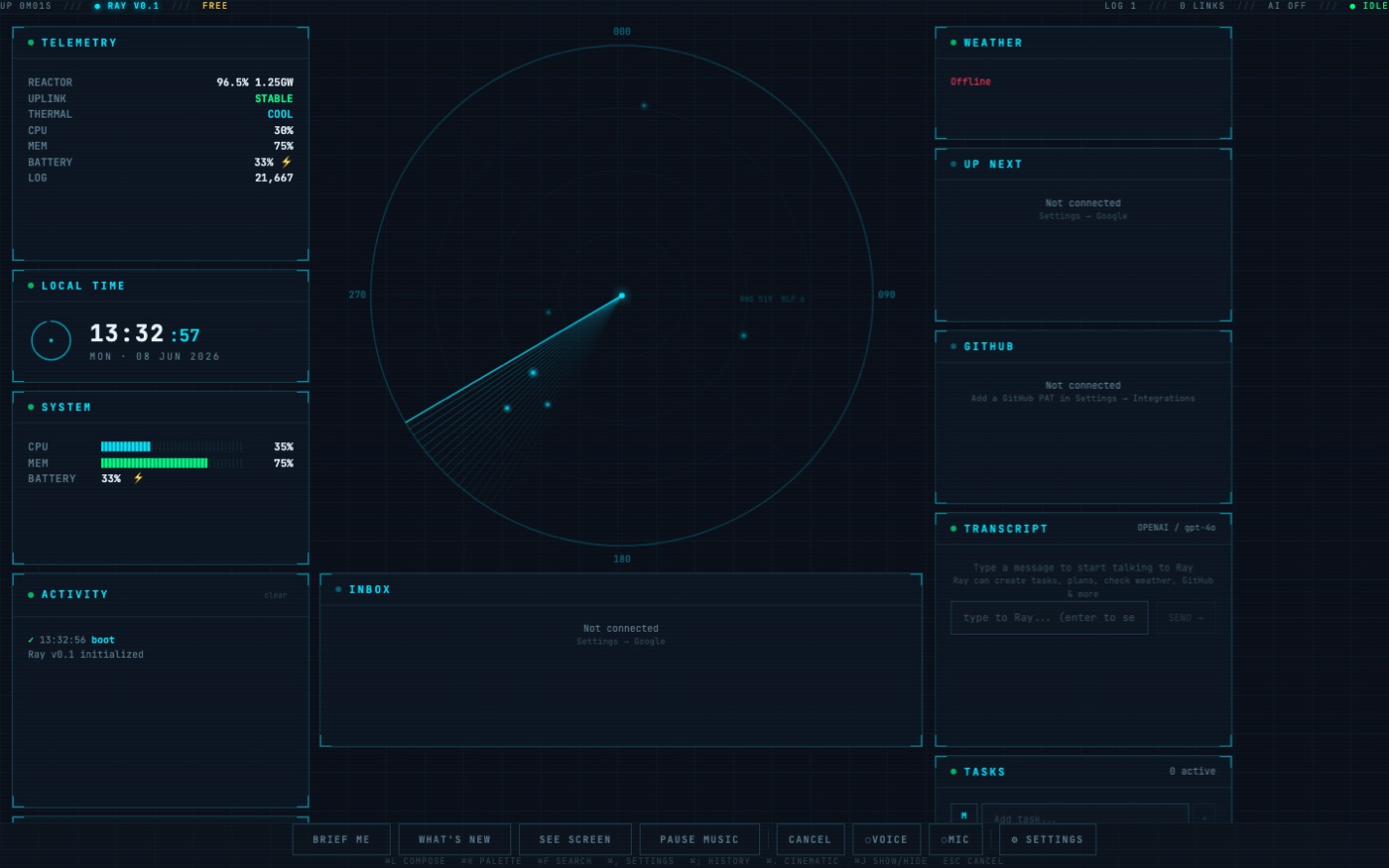Click the REACTOR 96.5% 1.25GW reading
1389x868 pixels.
255,83
